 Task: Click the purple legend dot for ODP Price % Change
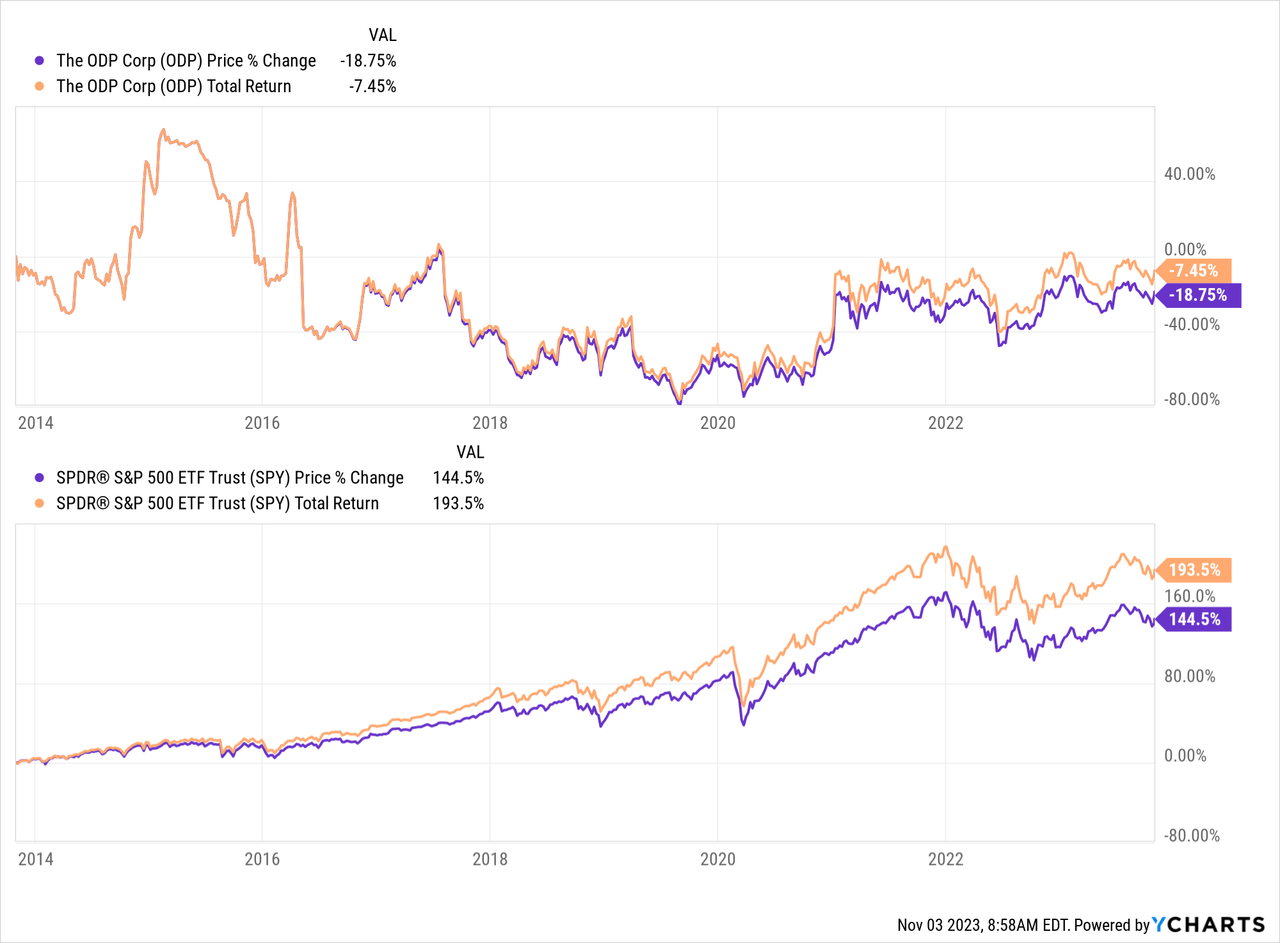pos(39,61)
